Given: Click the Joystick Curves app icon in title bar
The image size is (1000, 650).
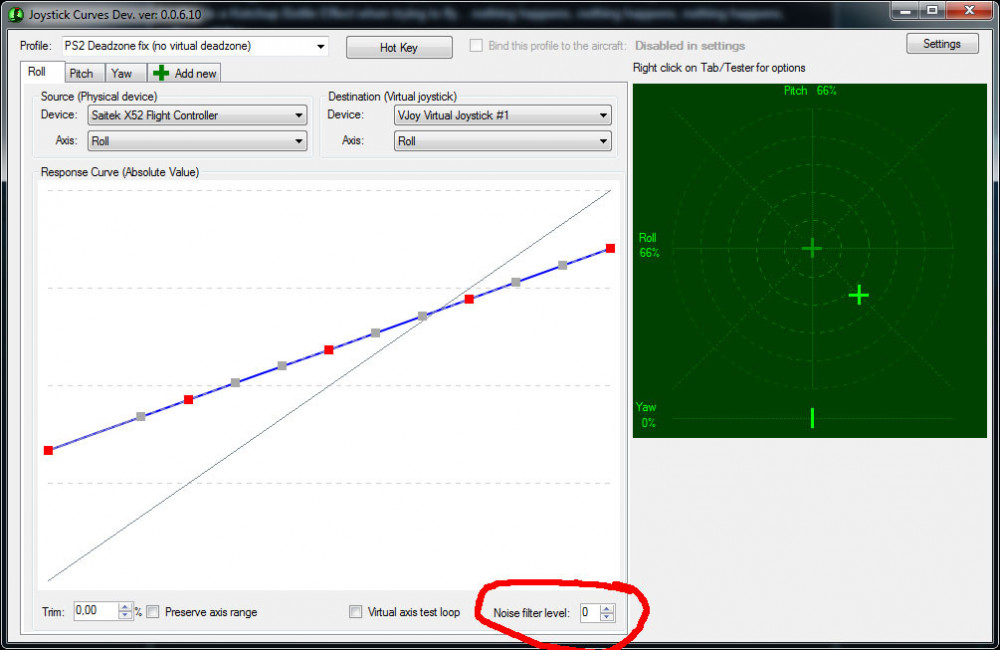Looking at the screenshot, I should click(15, 14).
